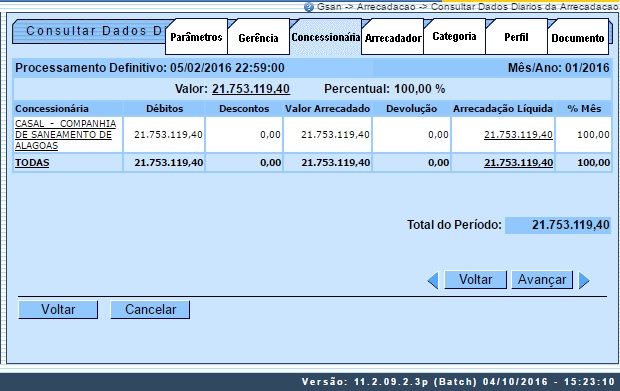Viewport: 620px width, 391px height.
Task: Open CASAL row Arrecadação Líquida link
Action: 518,135
